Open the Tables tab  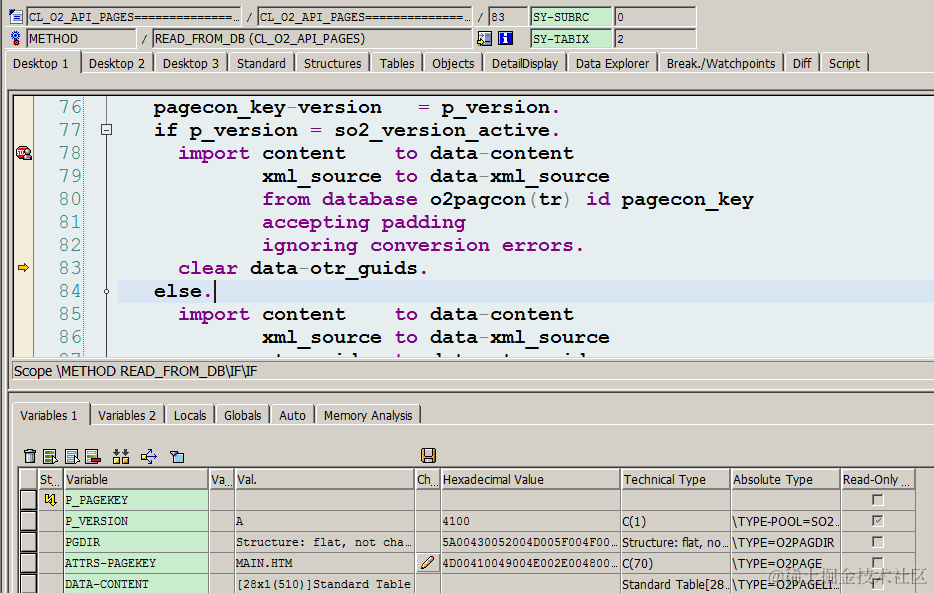(397, 64)
